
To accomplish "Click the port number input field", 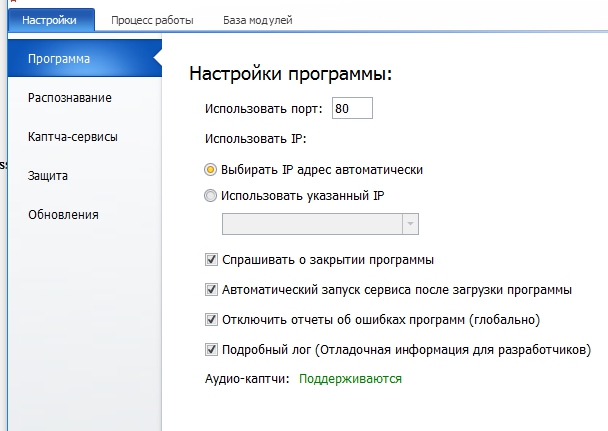I will click(x=352, y=108).
